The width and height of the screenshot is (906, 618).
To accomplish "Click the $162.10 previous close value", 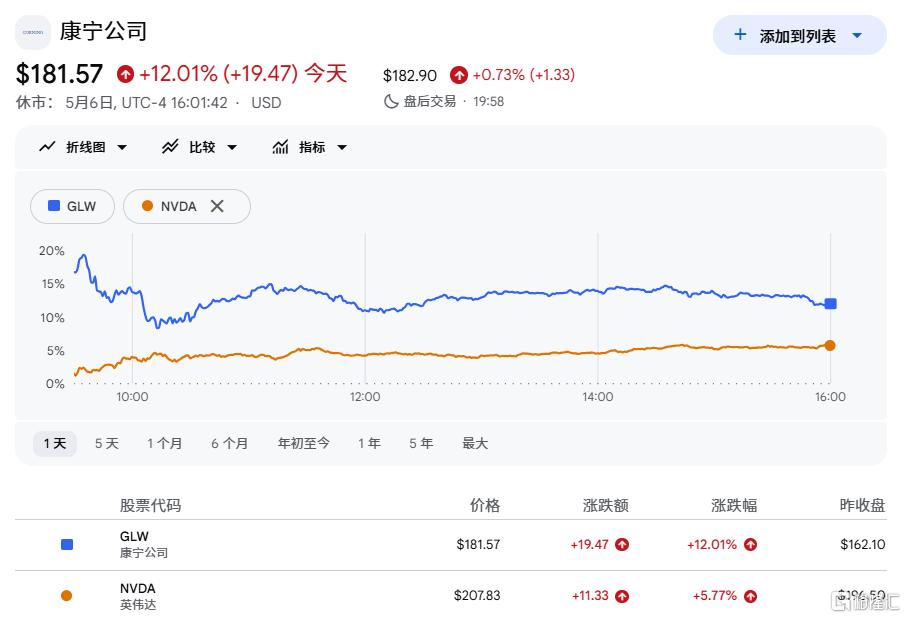I will pos(863,544).
